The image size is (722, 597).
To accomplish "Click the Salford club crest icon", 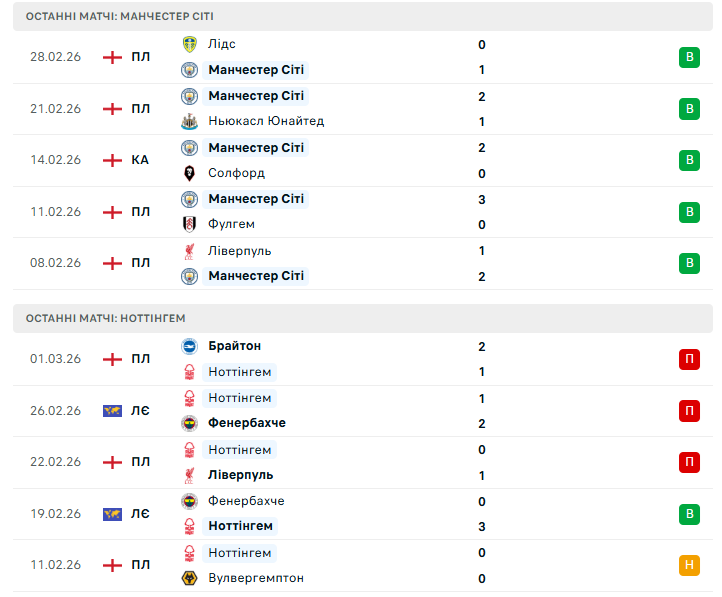I will [x=189, y=173].
